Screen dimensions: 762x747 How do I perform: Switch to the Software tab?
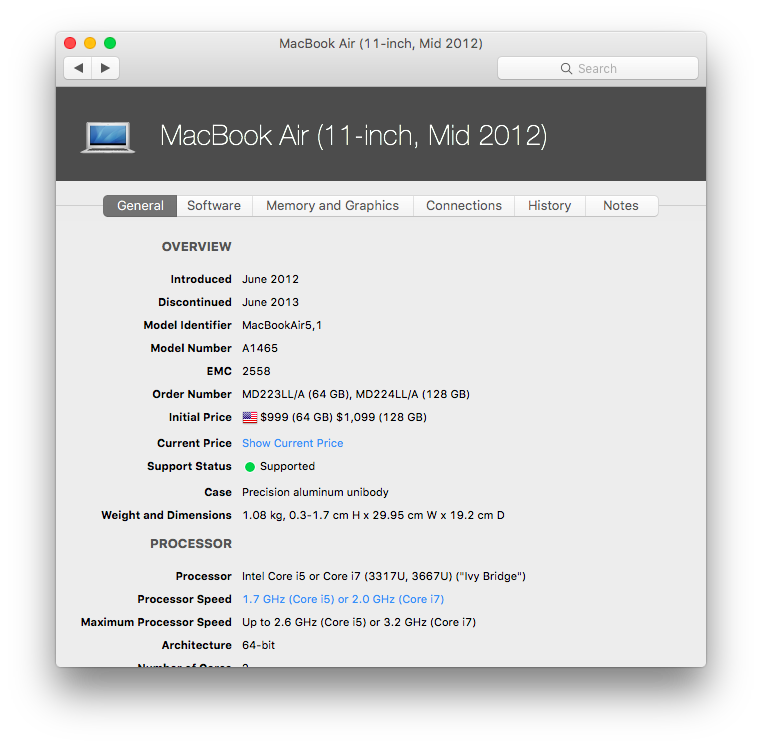[214, 206]
